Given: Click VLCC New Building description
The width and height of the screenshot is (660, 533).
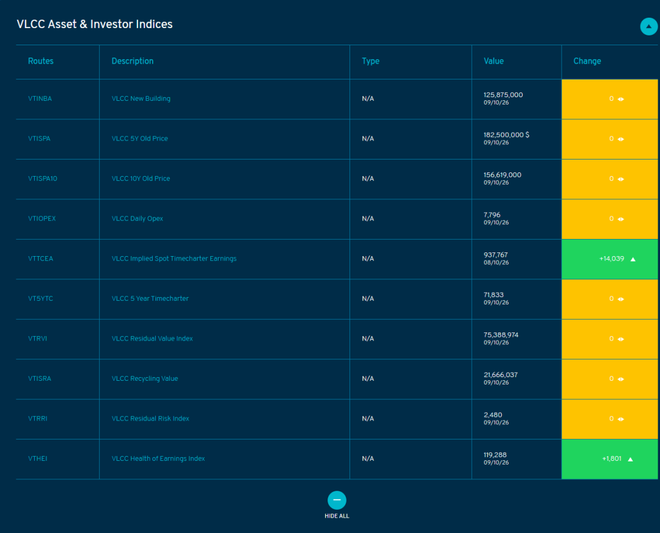Looking at the screenshot, I should [x=141, y=99].
